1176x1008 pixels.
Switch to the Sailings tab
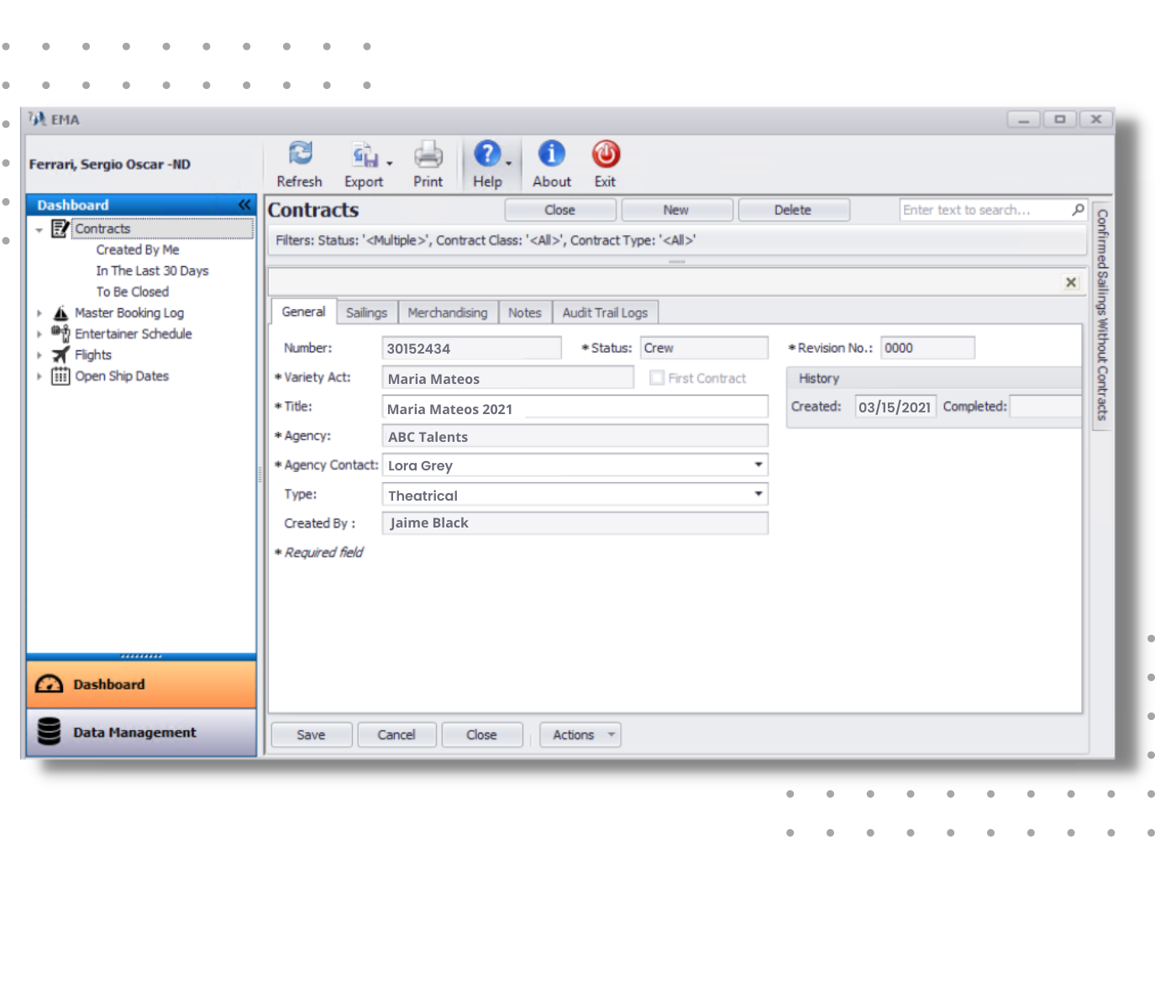coord(366,312)
